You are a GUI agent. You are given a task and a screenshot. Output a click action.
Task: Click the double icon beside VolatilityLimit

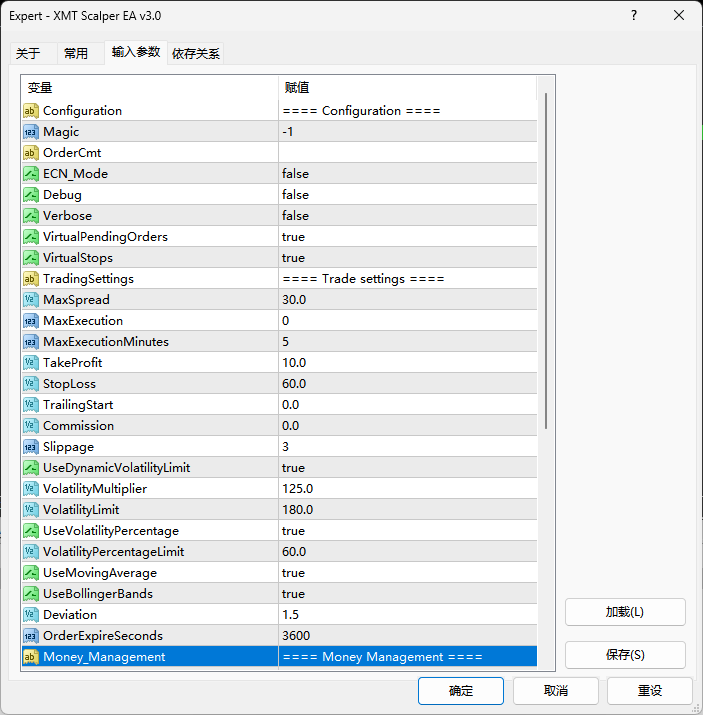tap(31, 510)
